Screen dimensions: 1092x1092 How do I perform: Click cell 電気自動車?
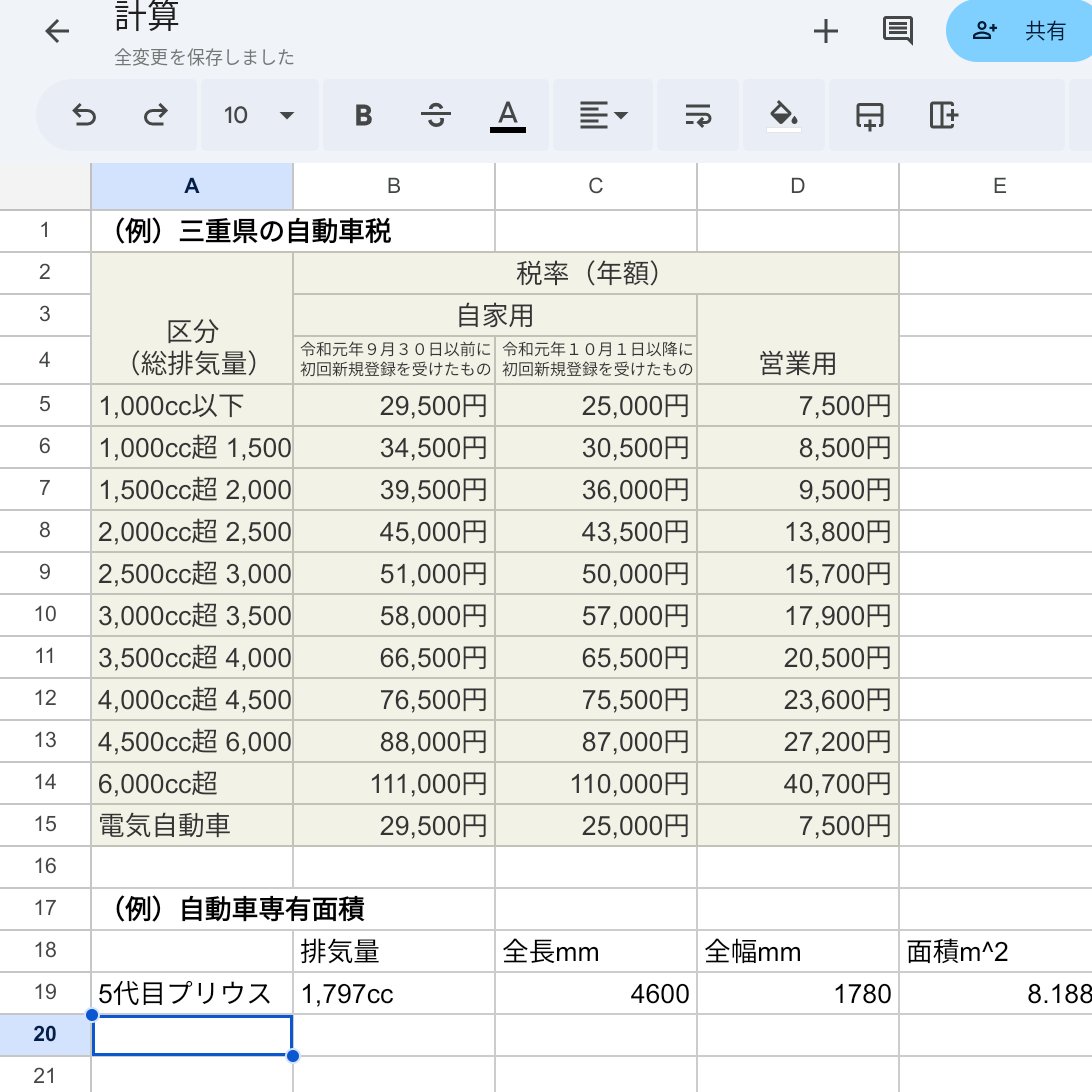click(x=192, y=825)
